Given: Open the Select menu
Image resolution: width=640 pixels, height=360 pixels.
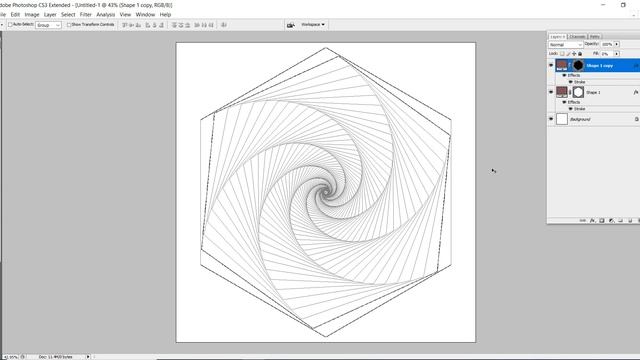Looking at the screenshot, I should (68, 14).
